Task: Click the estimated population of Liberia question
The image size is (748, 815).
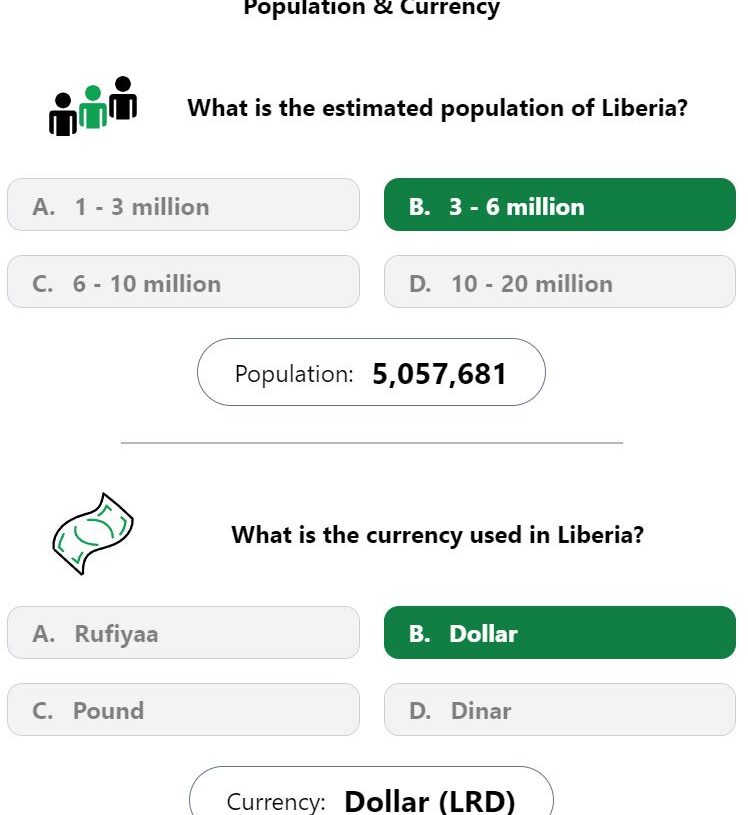Action: coord(437,108)
